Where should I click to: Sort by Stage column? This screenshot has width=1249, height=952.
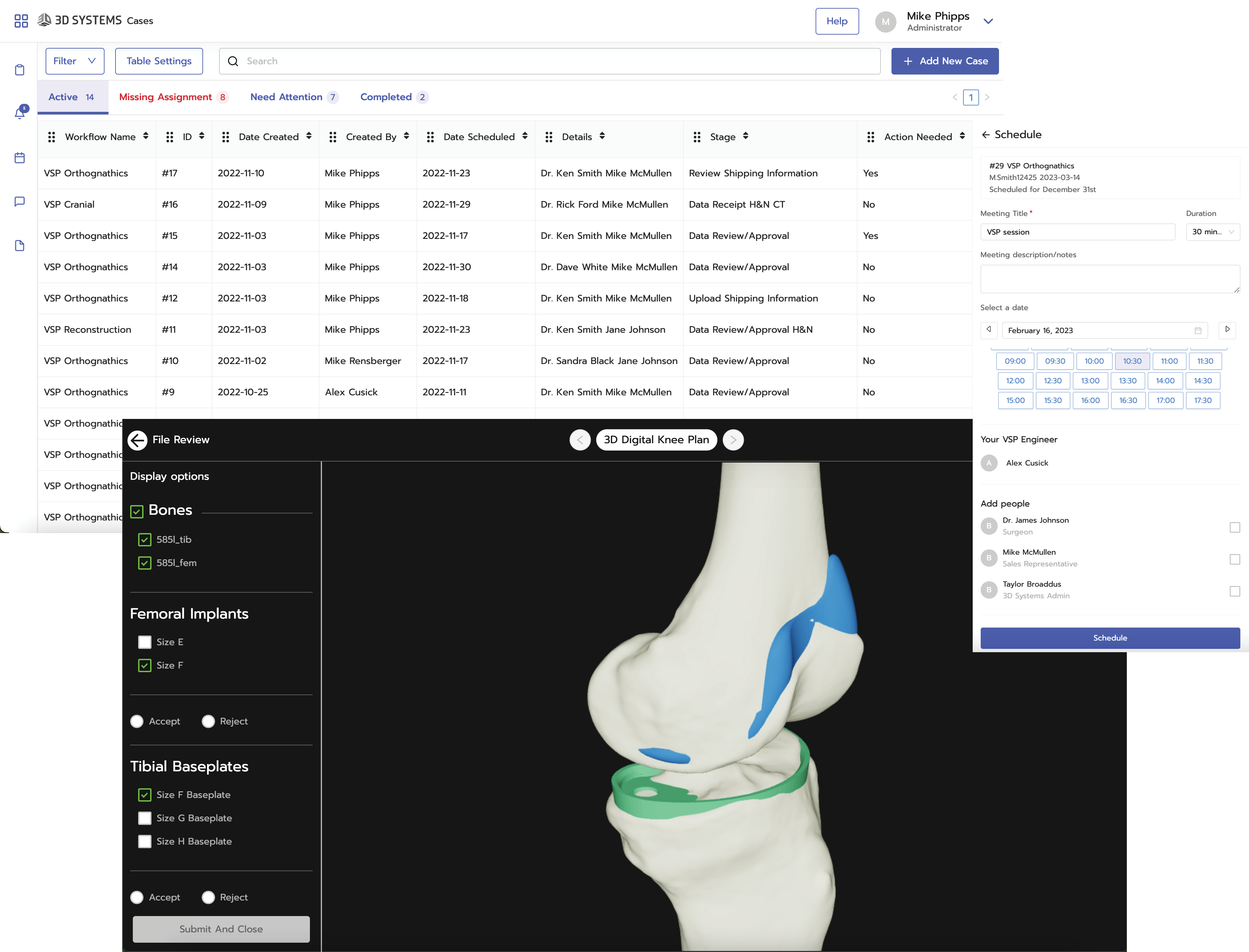point(745,136)
